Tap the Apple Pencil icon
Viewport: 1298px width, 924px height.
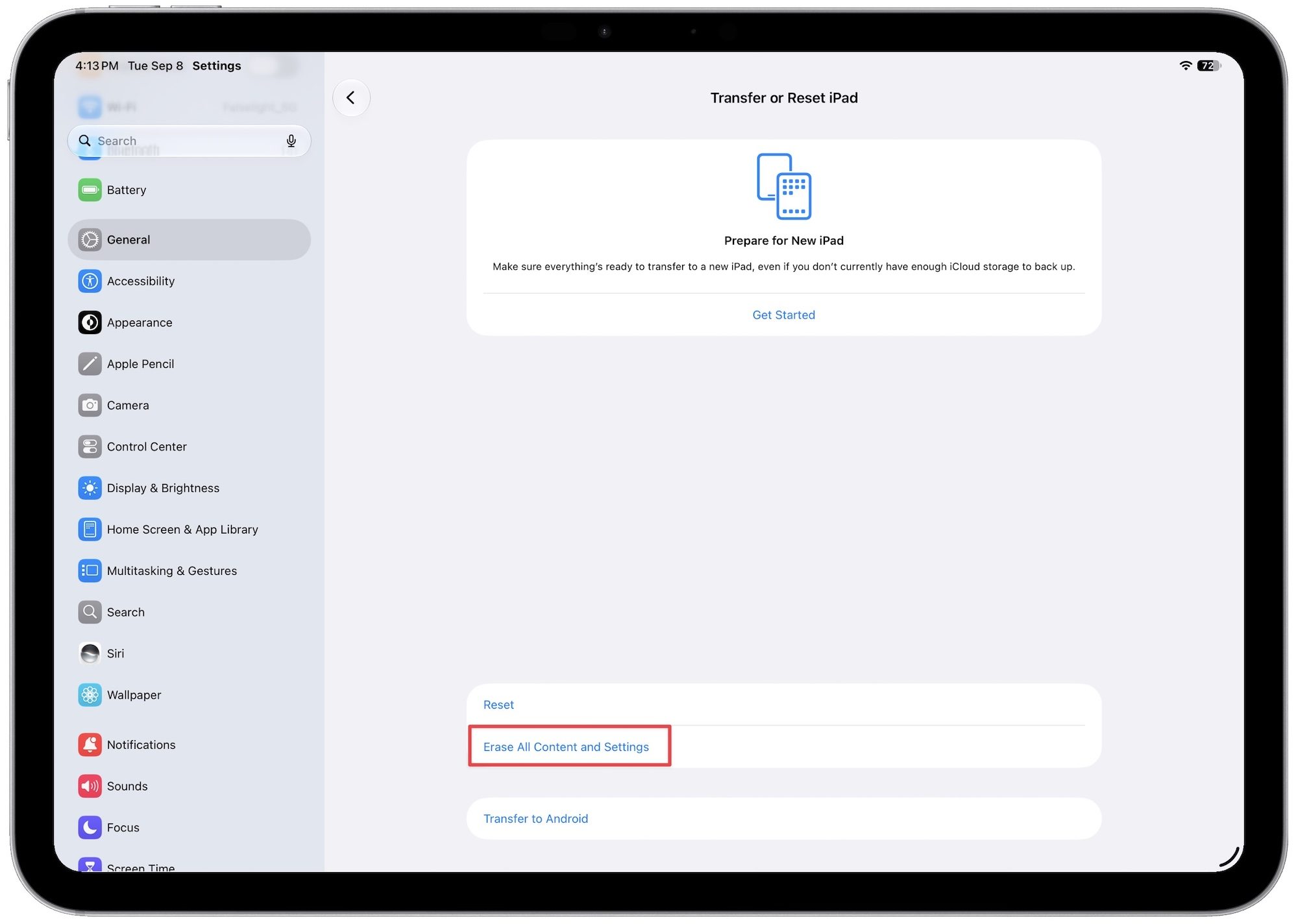pos(90,364)
